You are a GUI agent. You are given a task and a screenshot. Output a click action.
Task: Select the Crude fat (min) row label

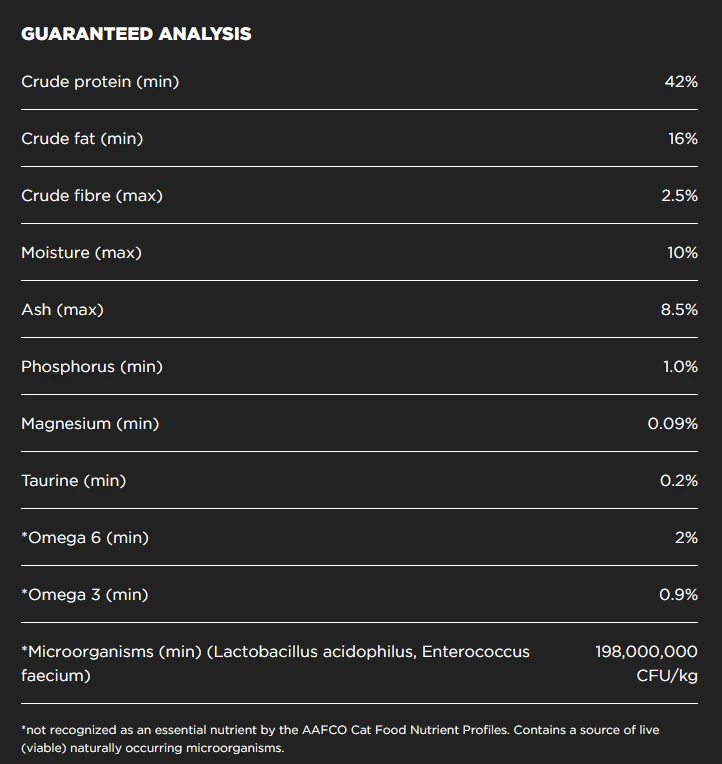click(82, 138)
